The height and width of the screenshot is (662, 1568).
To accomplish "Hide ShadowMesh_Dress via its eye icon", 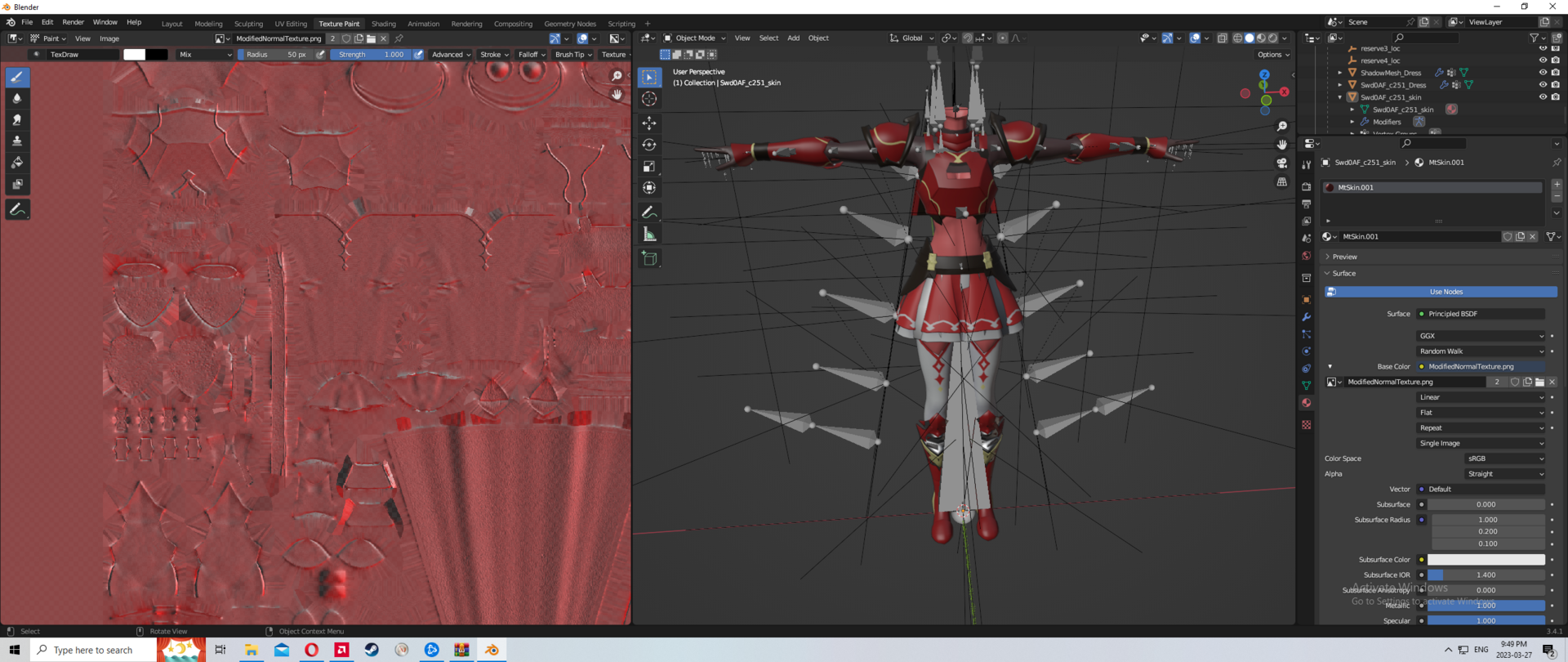I will coord(1543,73).
